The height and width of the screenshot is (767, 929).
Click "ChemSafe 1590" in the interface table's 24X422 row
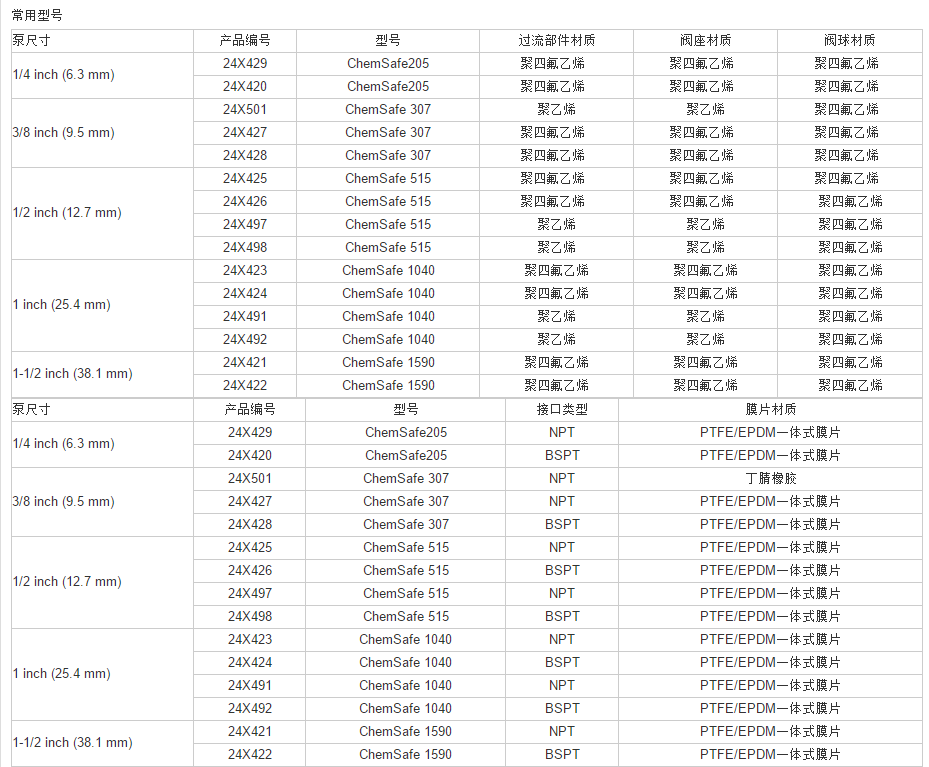tap(405, 755)
